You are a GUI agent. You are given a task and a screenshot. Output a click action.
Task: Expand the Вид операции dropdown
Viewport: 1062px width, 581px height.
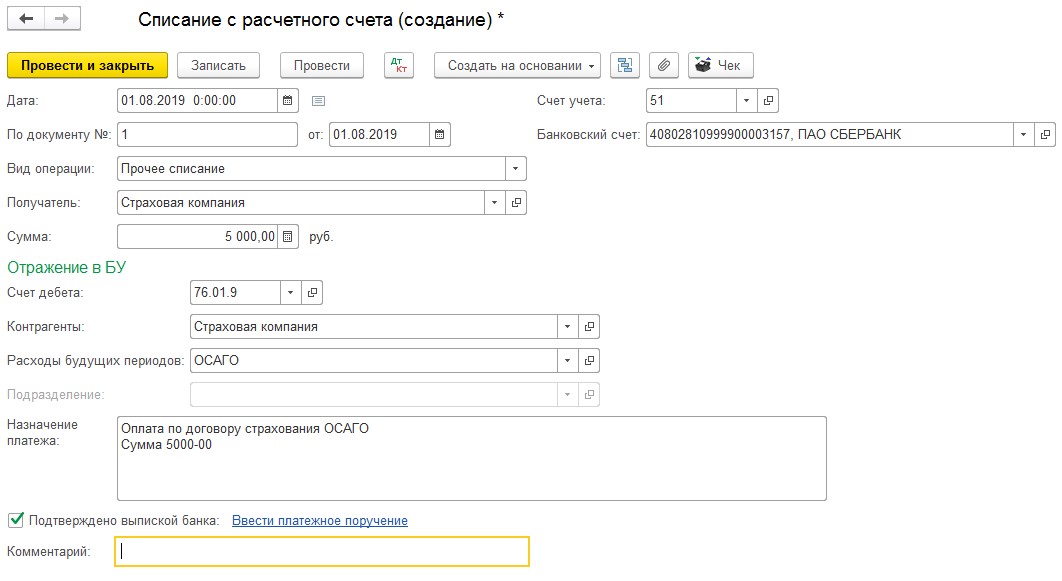(515, 168)
